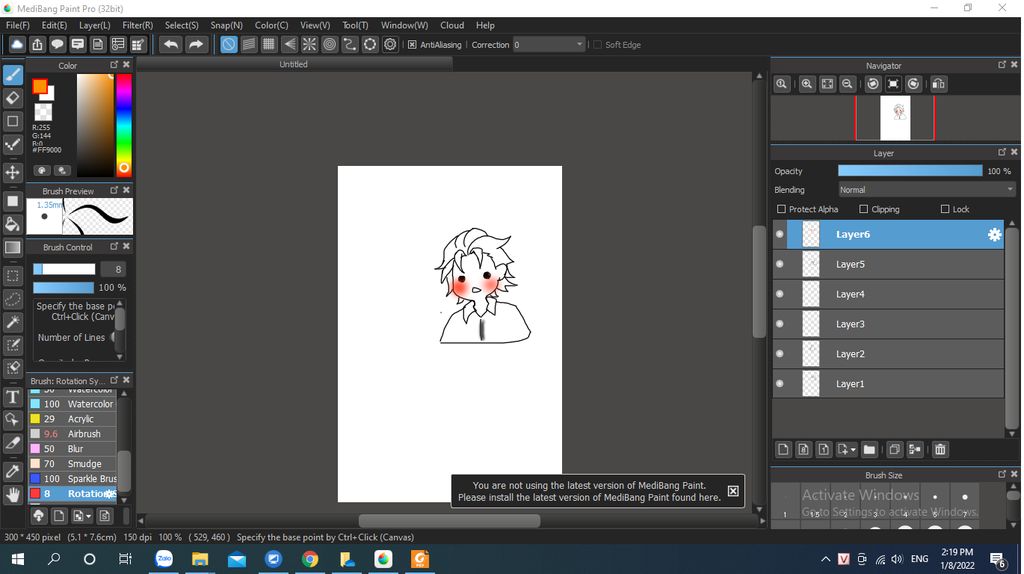Image resolution: width=1024 pixels, height=574 pixels.
Task: Select the Smudge brush
Action: (x=72, y=464)
